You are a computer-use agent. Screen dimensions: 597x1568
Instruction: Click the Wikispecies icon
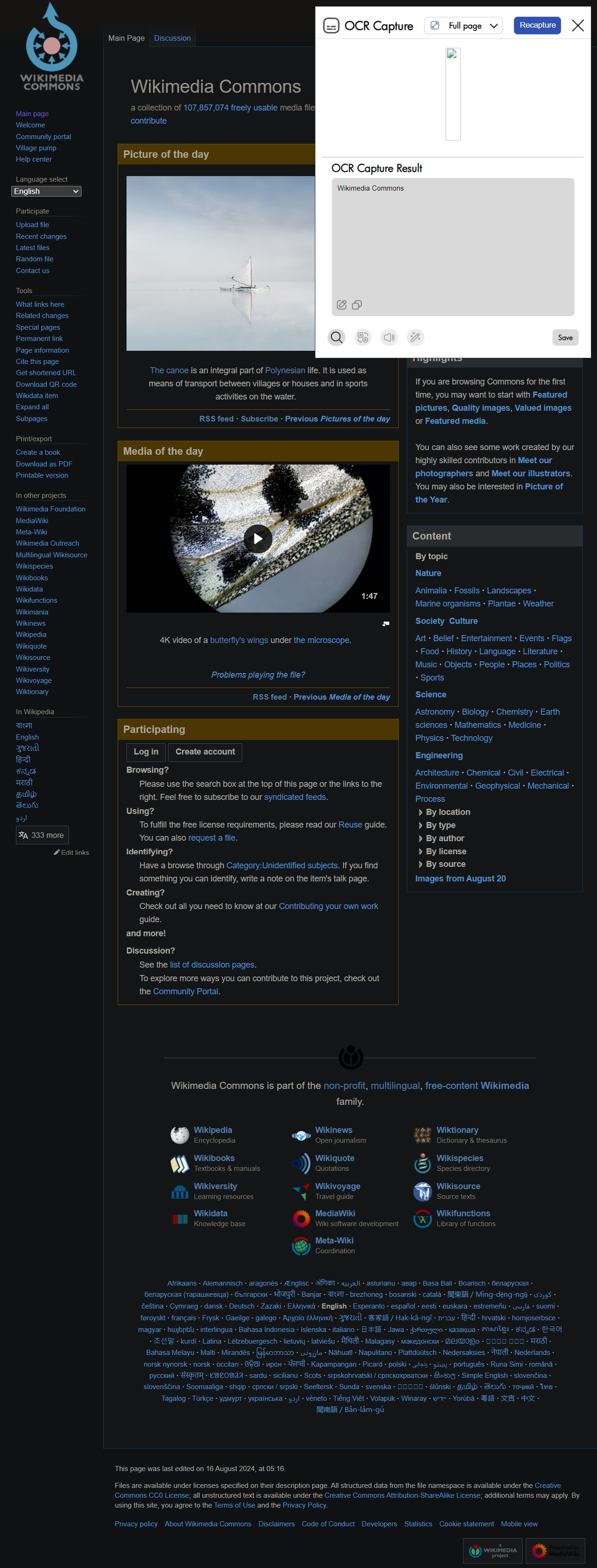[x=422, y=1163]
